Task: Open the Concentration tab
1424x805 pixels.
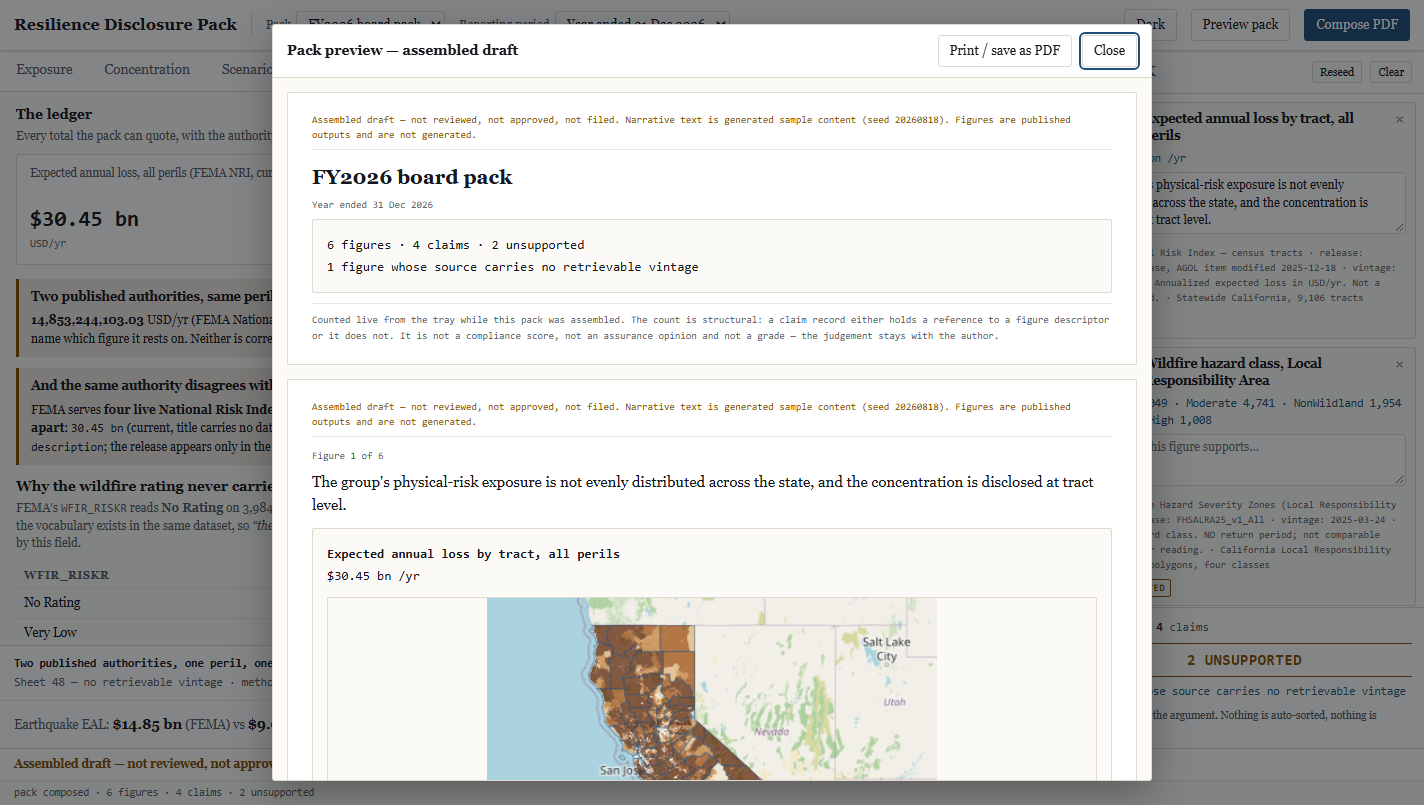Action: pos(147,69)
